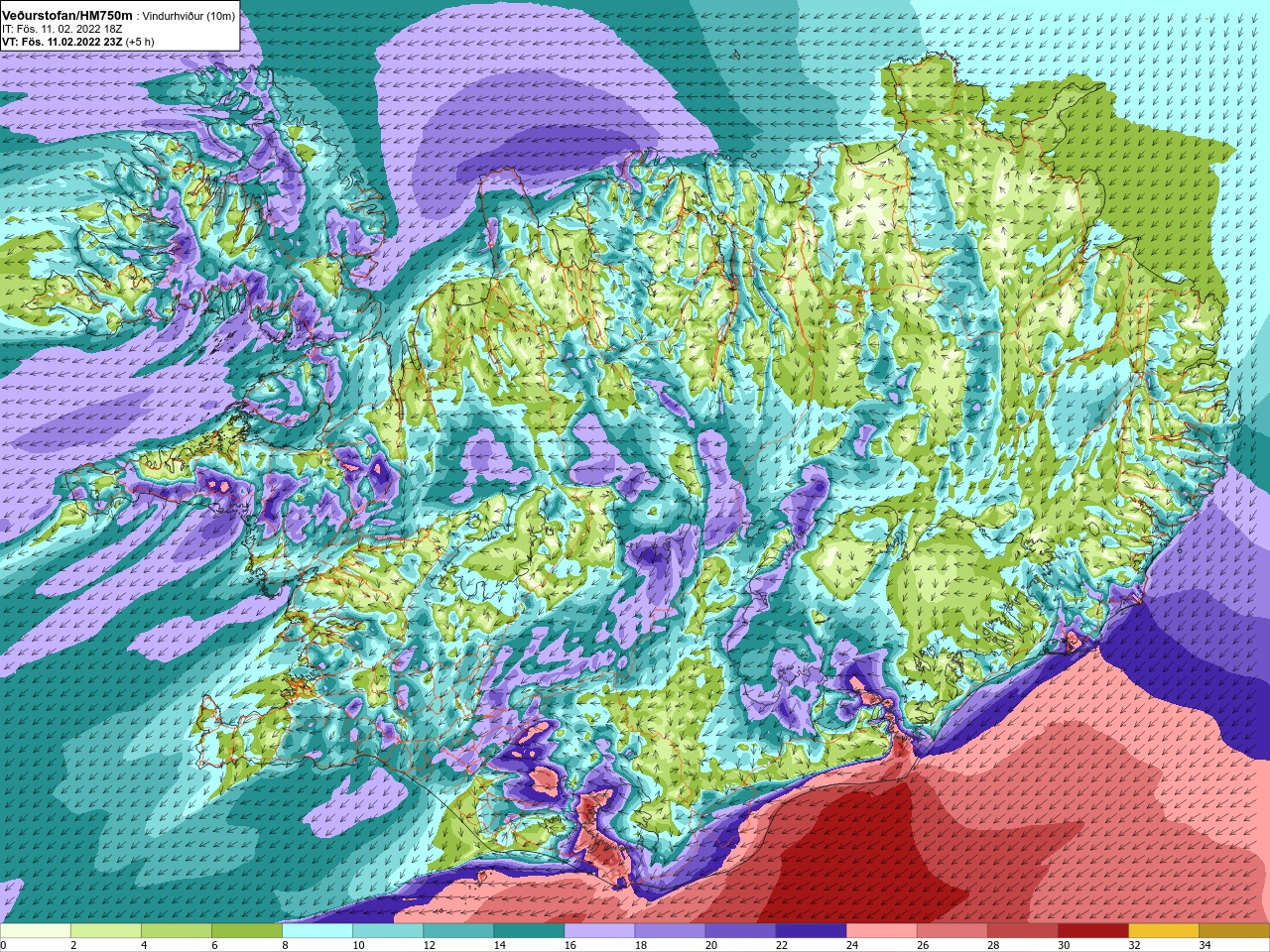The image size is (1270, 952).
Task: Click the legend swatch between 14 and 16
Action: (x=529, y=931)
